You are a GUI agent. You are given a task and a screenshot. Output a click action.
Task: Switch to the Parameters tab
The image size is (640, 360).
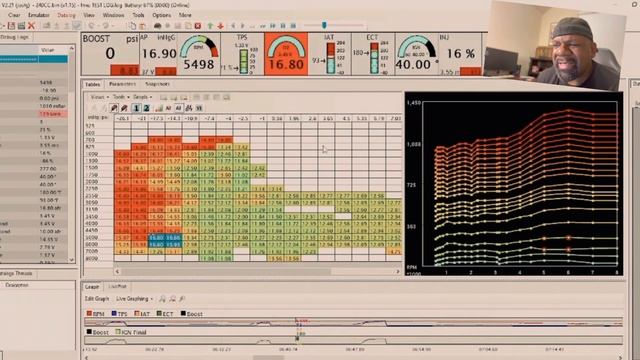122,84
